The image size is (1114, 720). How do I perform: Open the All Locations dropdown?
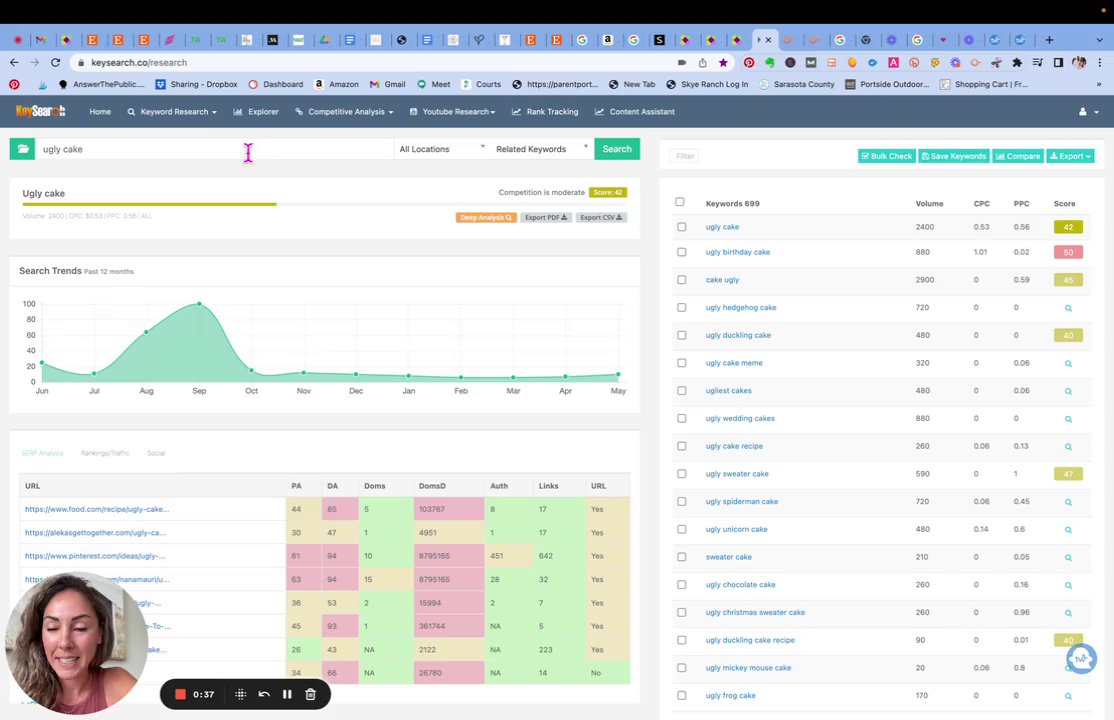(x=441, y=149)
